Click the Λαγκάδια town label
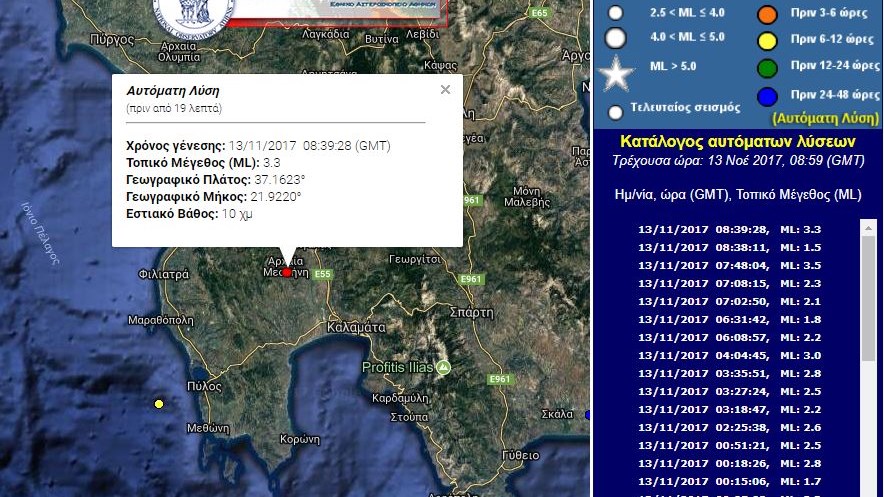The width and height of the screenshot is (884, 497). (325, 34)
